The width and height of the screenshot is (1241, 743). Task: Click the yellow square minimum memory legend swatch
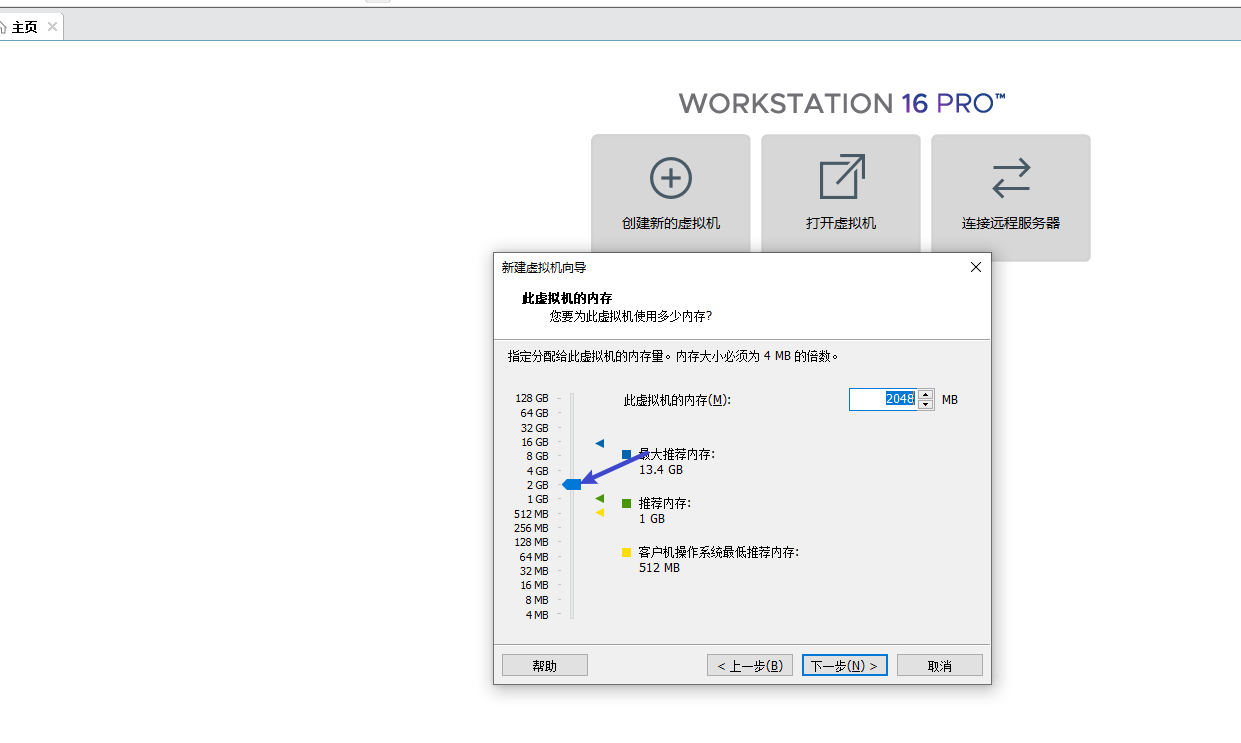627,552
